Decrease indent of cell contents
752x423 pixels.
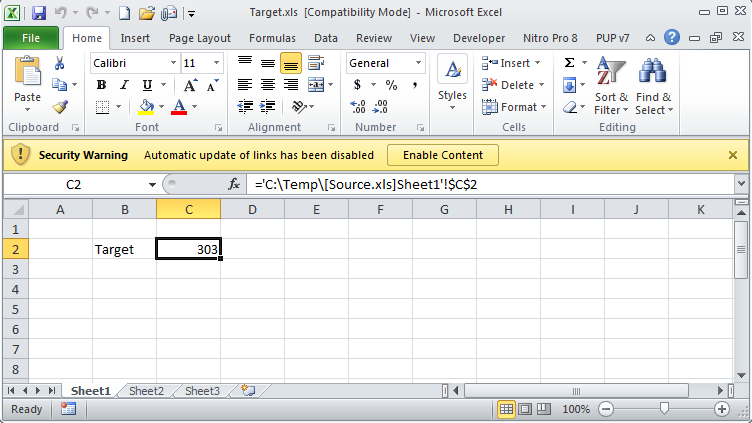[x=245, y=106]
